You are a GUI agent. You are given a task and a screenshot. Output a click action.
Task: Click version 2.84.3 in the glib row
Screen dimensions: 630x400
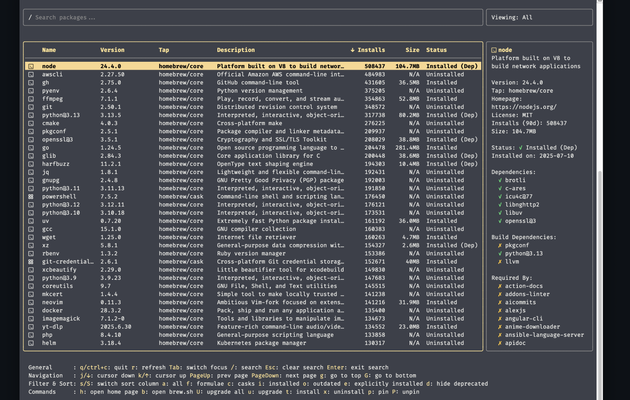(x=110, y=156)
